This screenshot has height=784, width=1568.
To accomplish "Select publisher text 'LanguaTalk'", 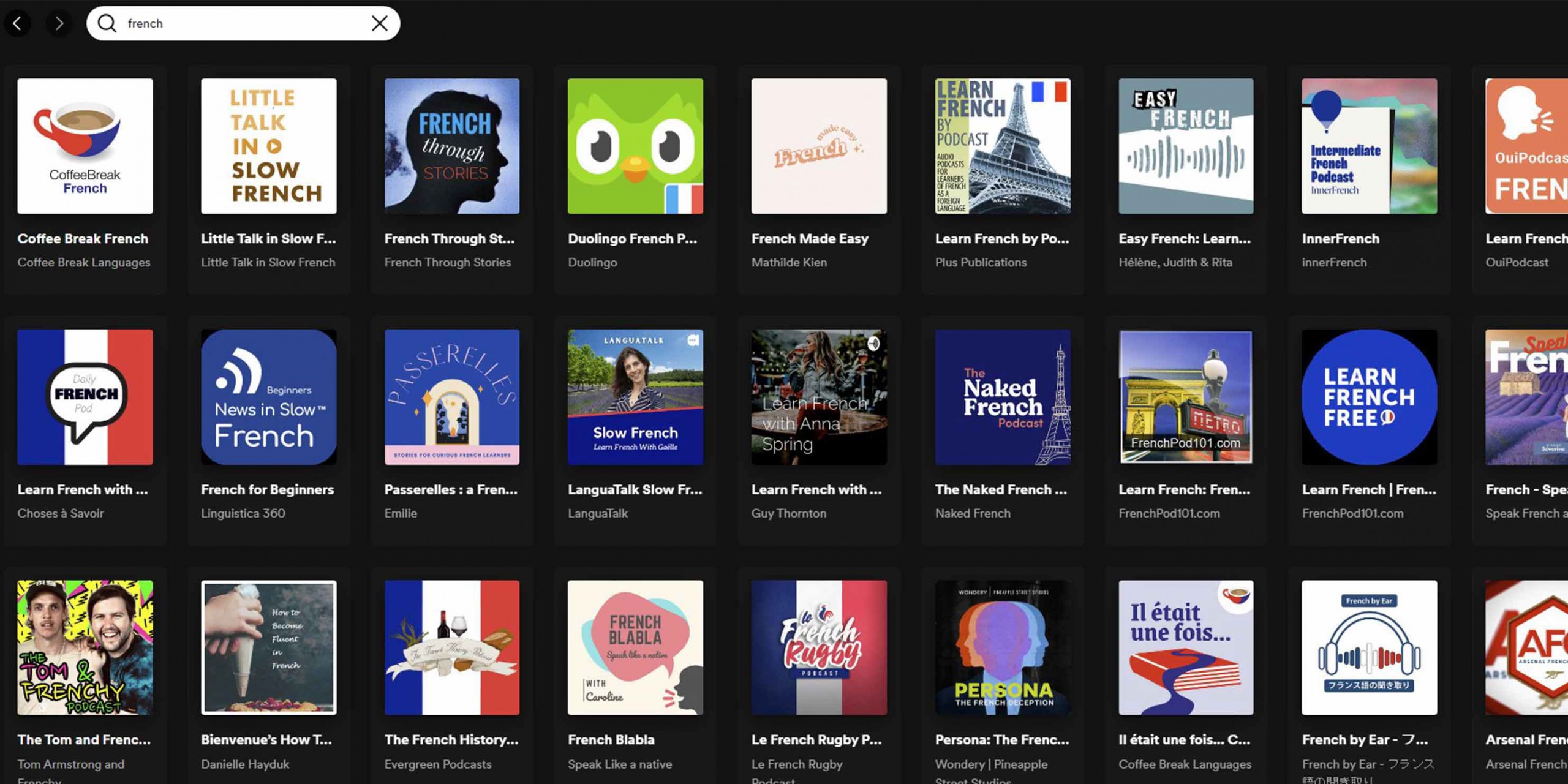I will (598, 513).
